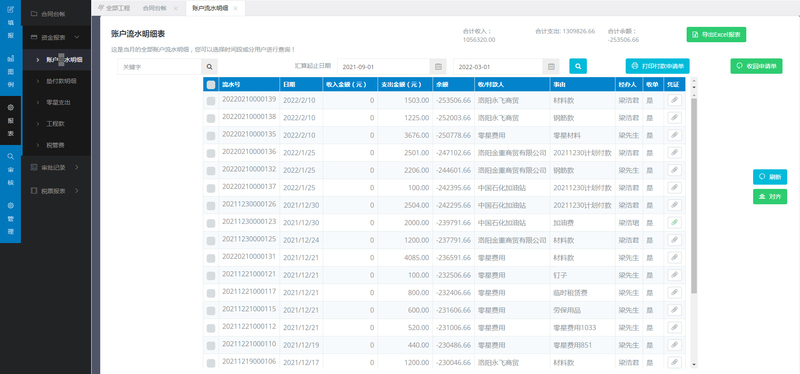Click the 刷新 button
800x374 pixels.
pos(770,177)
